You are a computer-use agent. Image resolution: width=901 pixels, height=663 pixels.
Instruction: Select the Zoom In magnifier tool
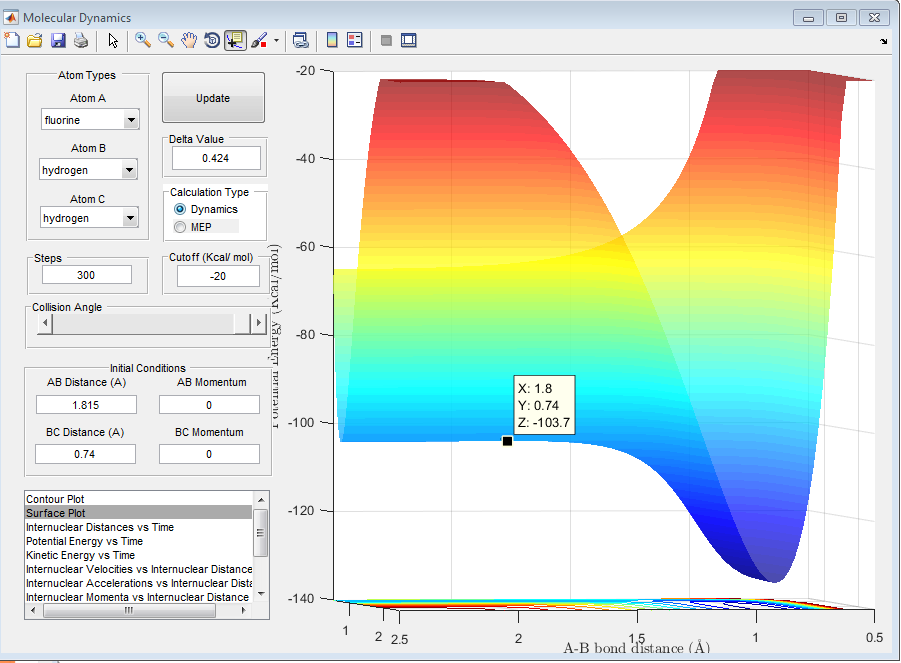tap(143, 40)
